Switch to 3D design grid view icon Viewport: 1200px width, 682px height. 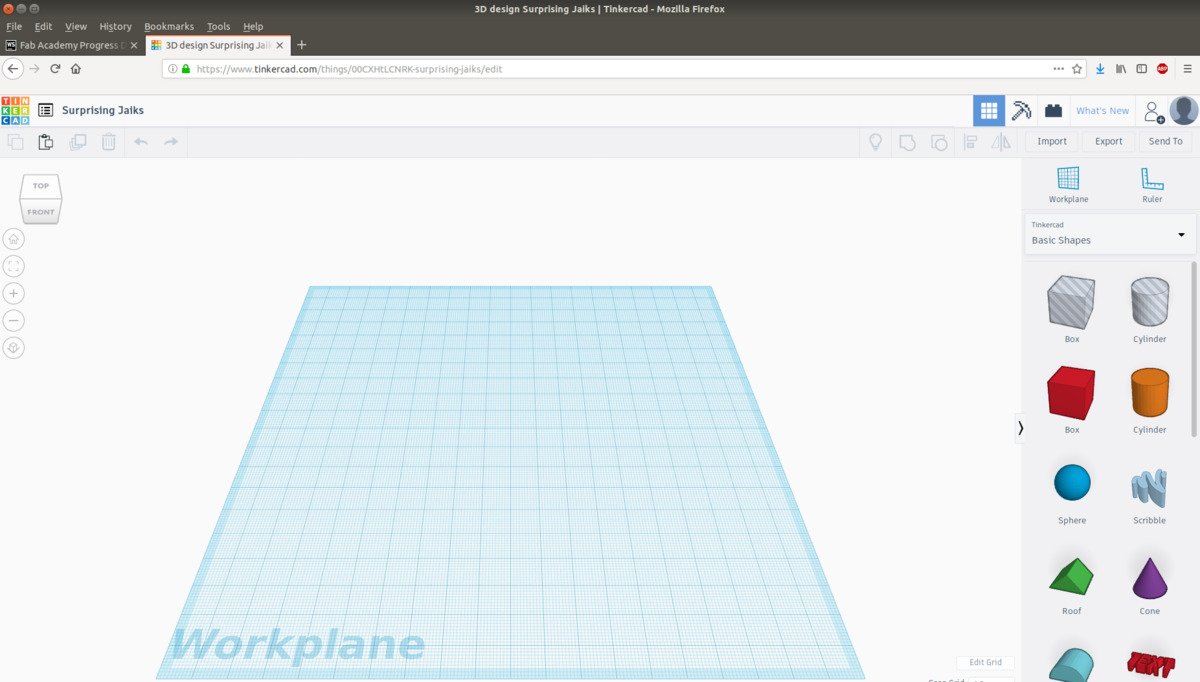[x=989, y=111]
